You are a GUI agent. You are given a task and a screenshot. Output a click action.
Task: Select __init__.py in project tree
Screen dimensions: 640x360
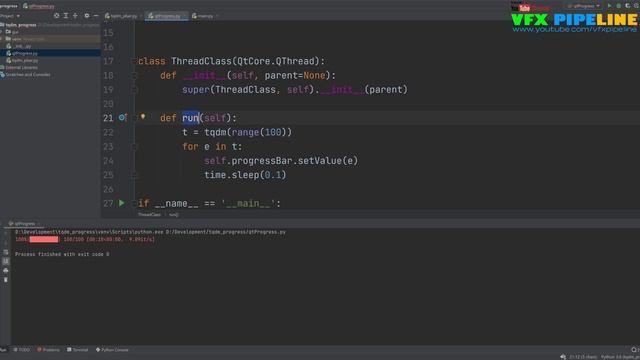(x=22, y=46)
